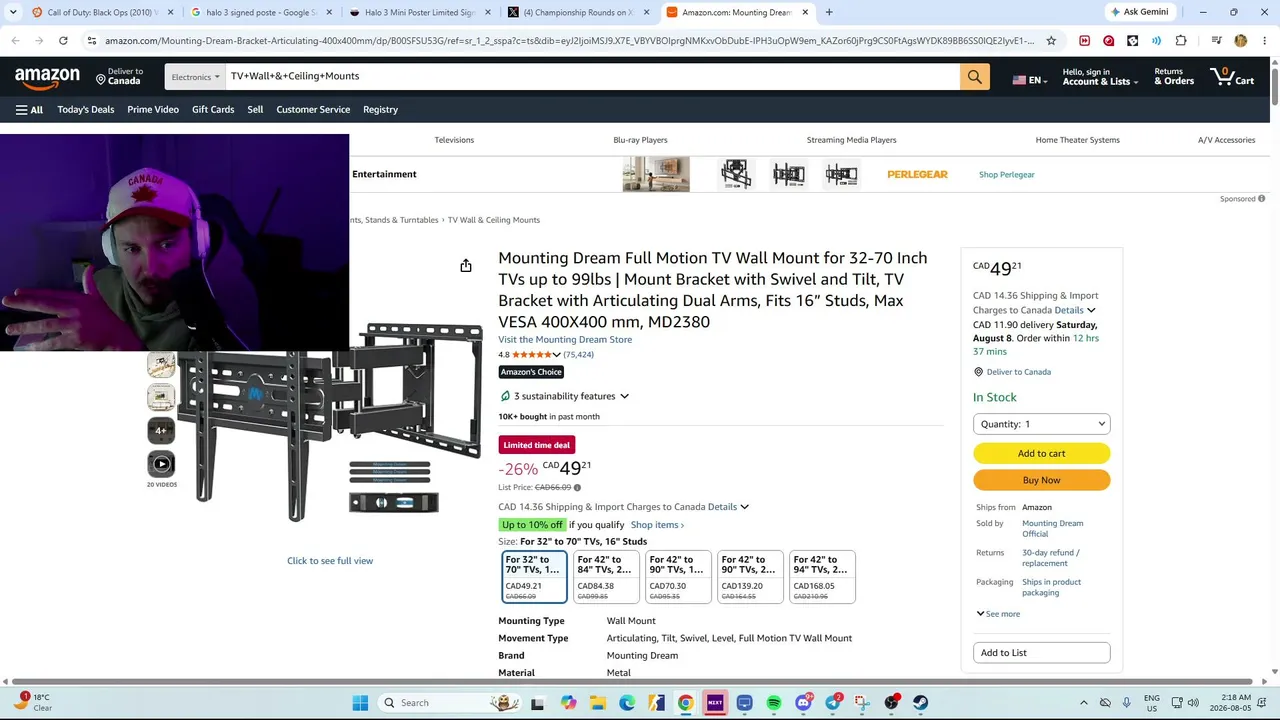Open the Chrome profile avatar
This screenshot has width=1280, height=720.
[x=1240, y=41]
